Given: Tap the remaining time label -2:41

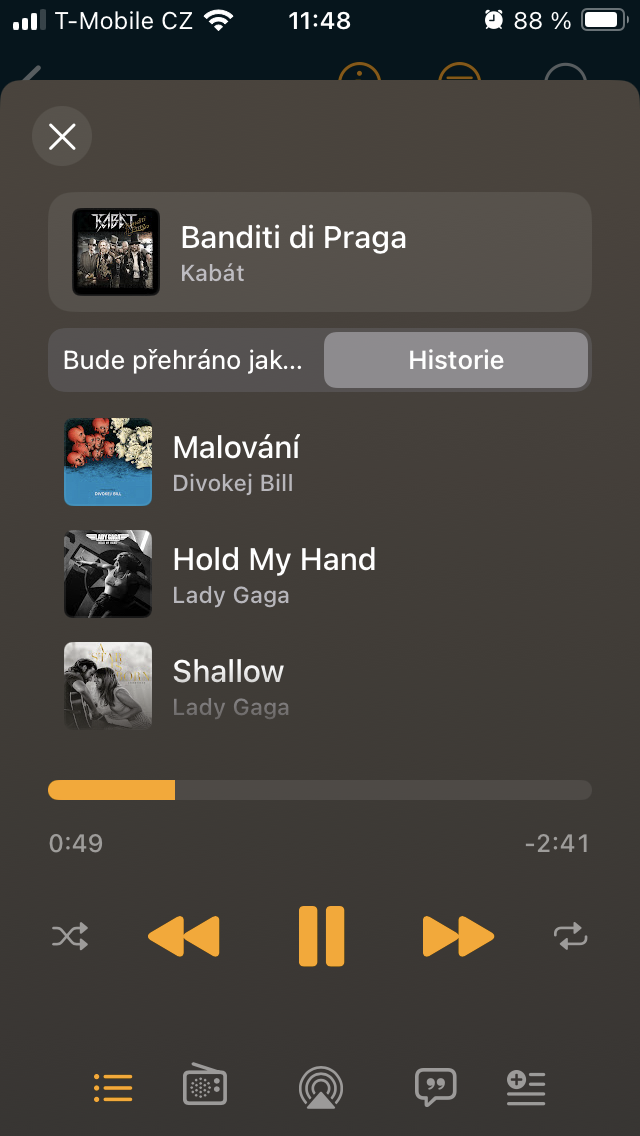Looking at the screenshot, I should click(557, 843).
